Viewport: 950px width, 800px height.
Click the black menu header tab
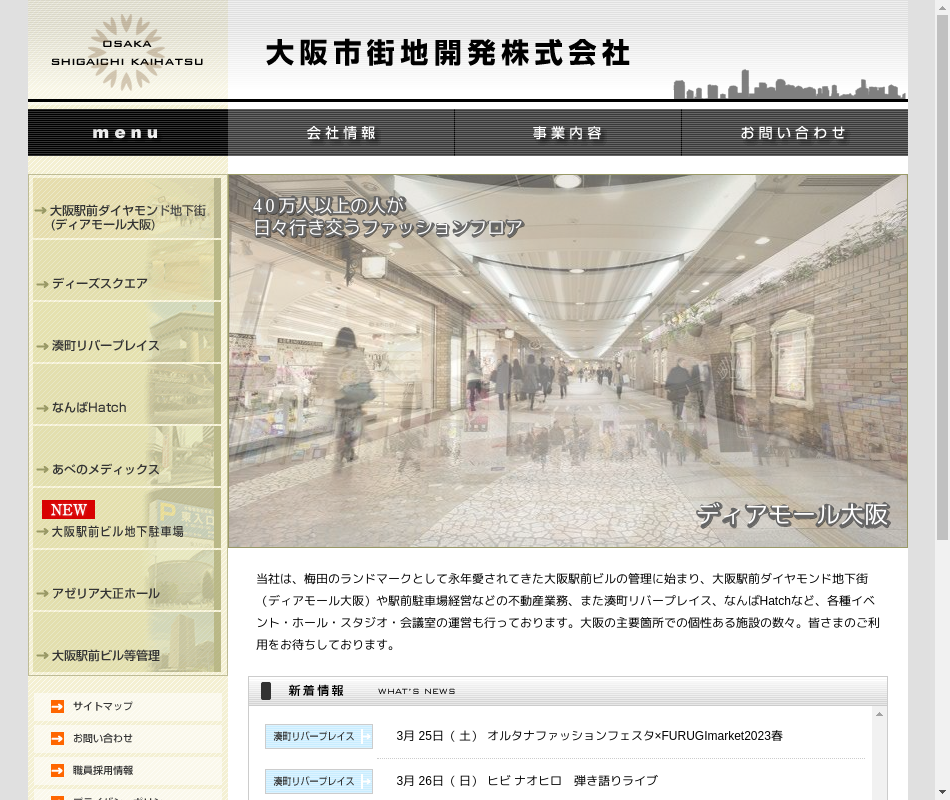(x=128, y=133)
